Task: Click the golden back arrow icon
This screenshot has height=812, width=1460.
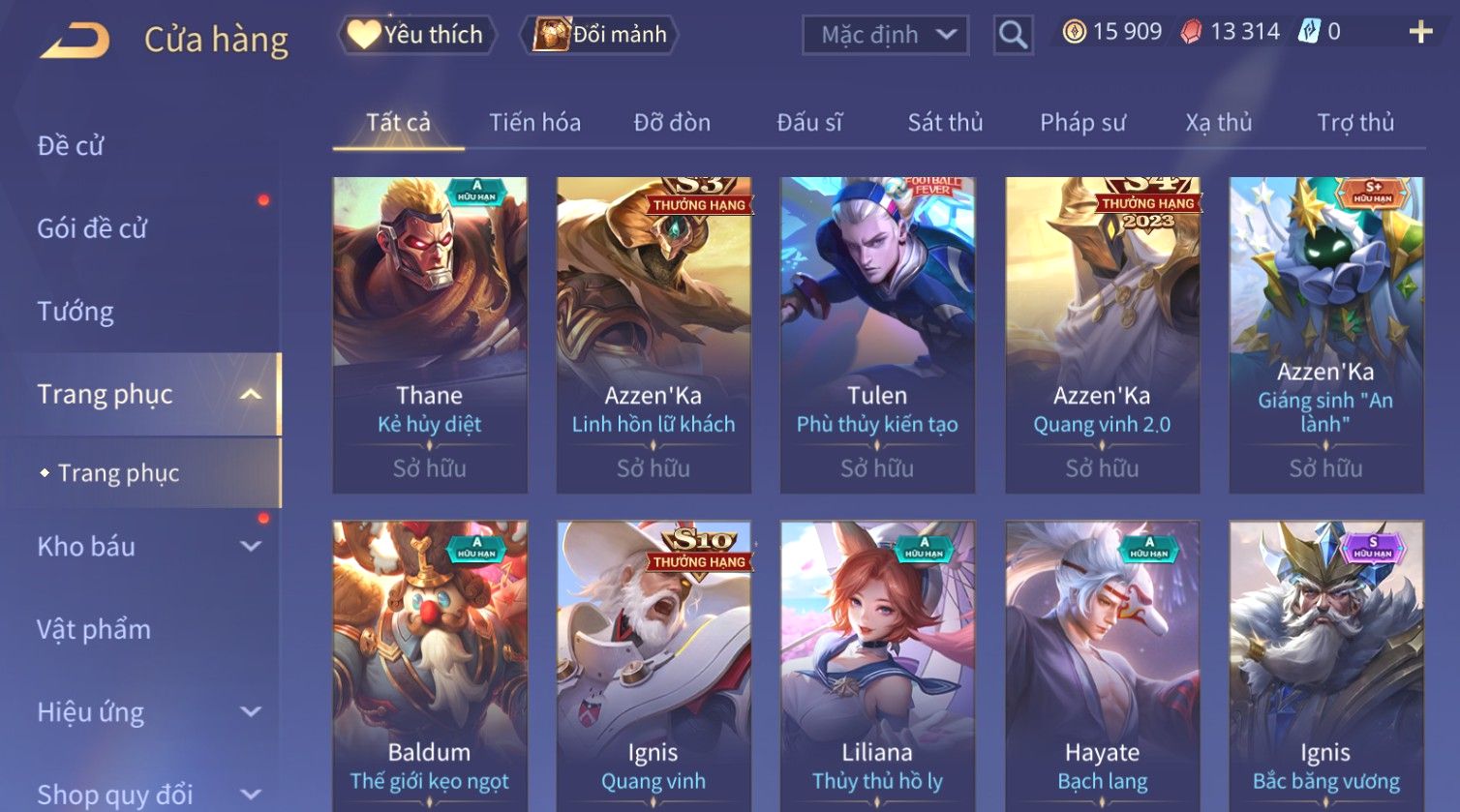Action: [x=75, y=41]
